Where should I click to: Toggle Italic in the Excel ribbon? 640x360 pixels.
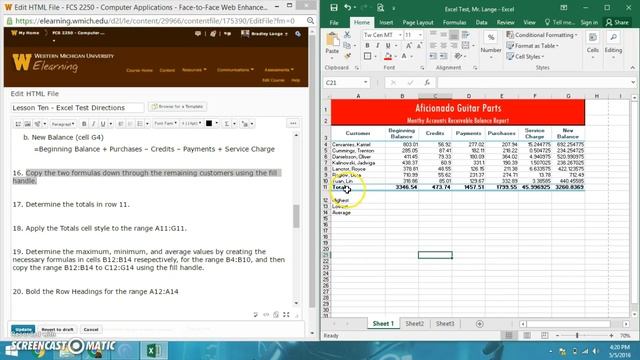[x=378, y=46]
